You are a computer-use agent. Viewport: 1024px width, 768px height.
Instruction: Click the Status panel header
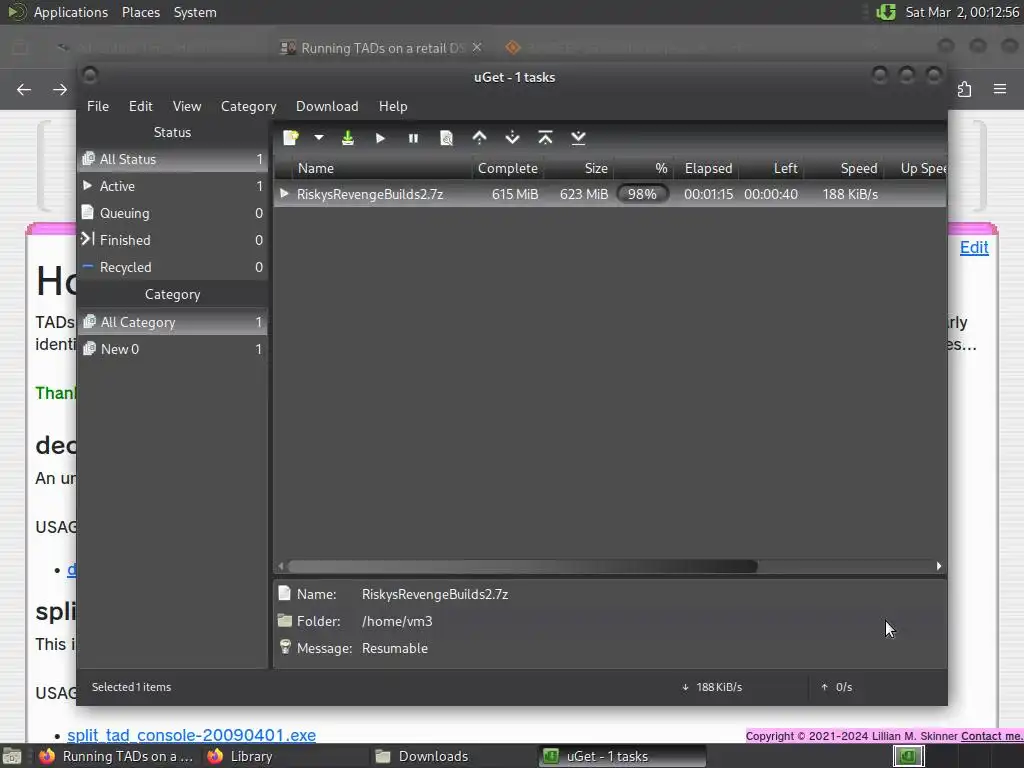click(x=172, y=132)
